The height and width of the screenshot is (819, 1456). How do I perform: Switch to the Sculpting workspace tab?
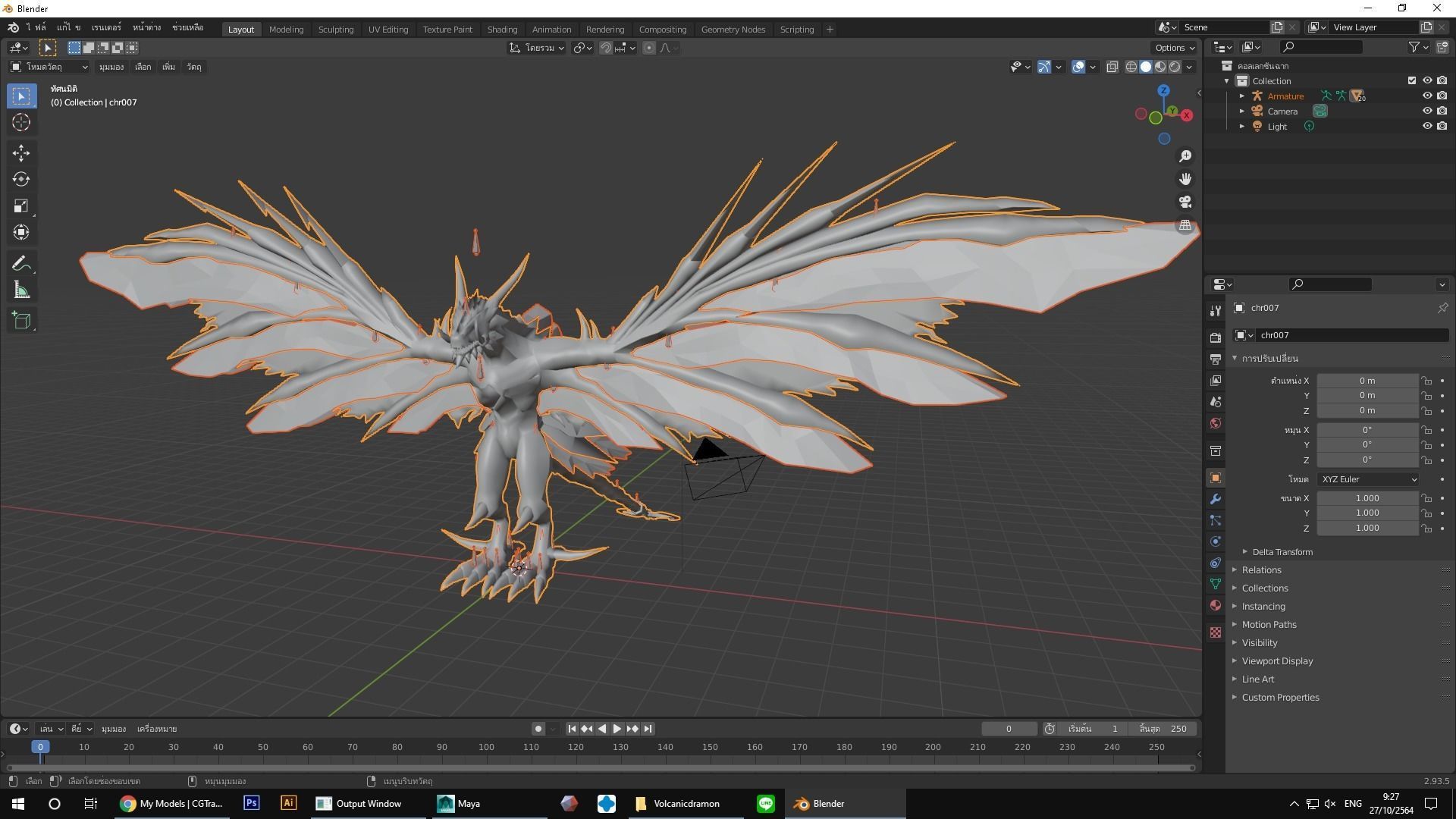point(336,30)
